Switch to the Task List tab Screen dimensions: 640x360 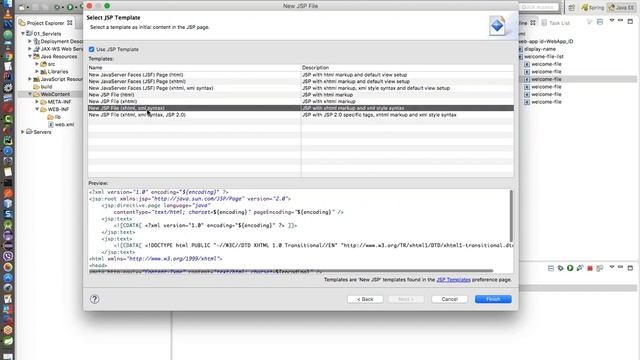(x=556, y=23)
